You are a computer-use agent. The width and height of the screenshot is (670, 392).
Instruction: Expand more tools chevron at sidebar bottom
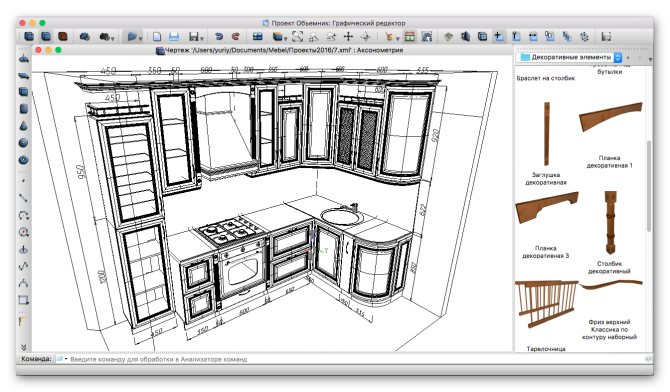[24, 347]
